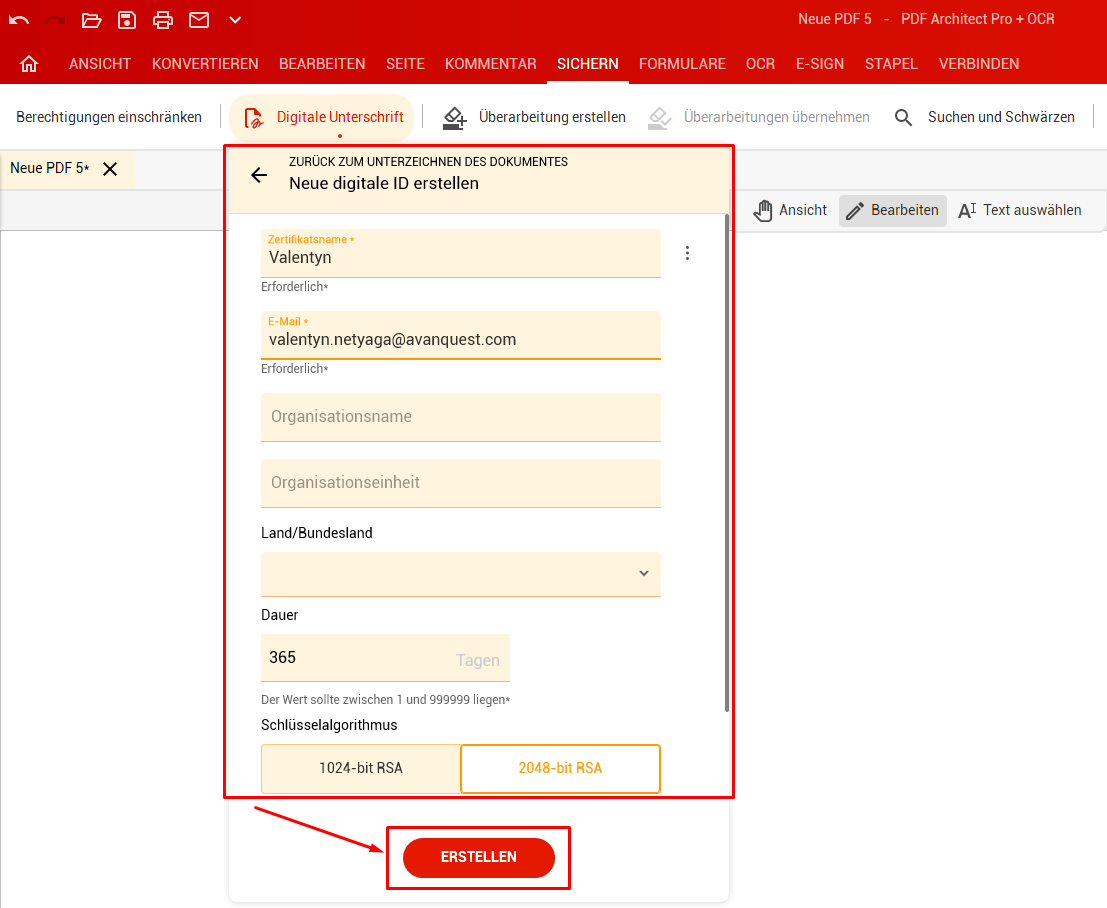Switch to the OCR tab

click(x=760, y=64)
